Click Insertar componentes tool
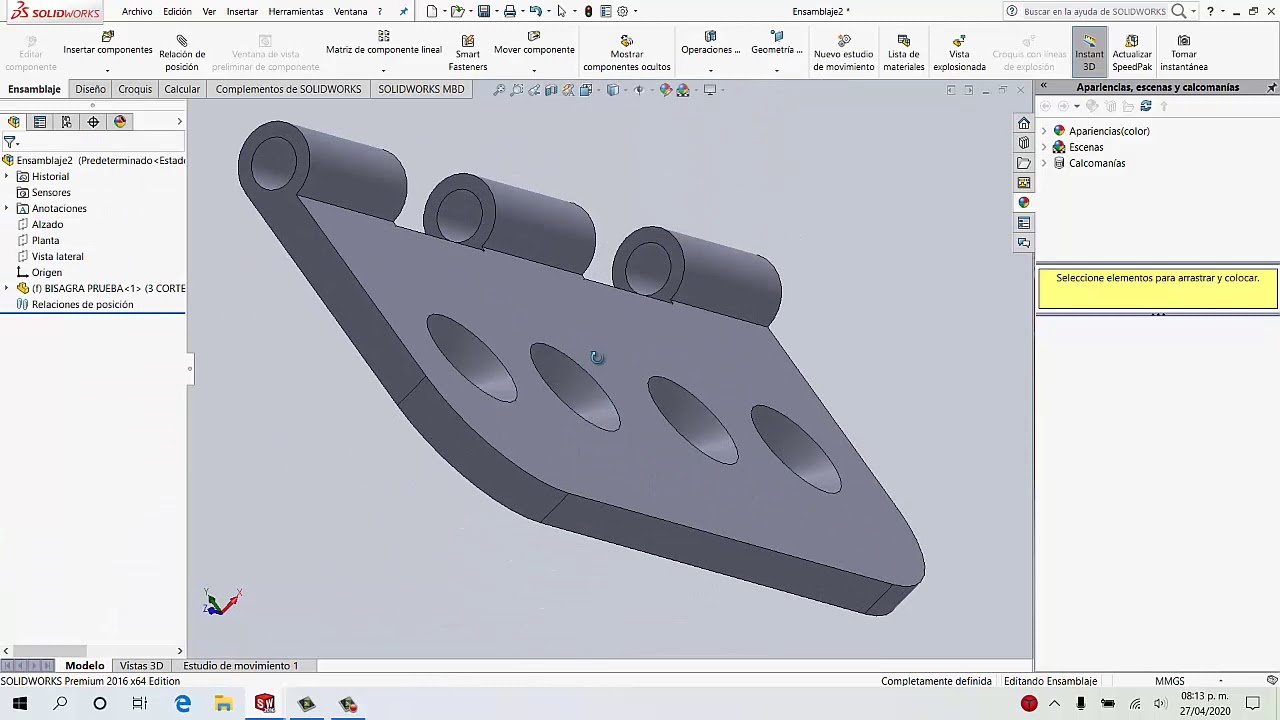The image size is (1280, 720). tap(108, 45)
